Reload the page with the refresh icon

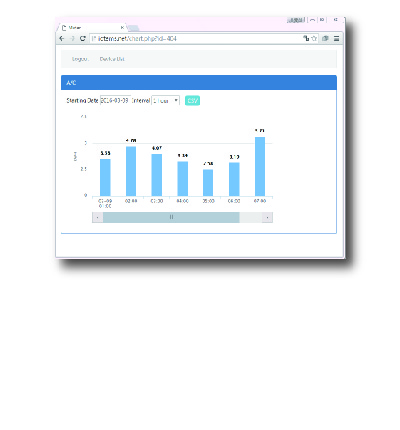point(83,38)
